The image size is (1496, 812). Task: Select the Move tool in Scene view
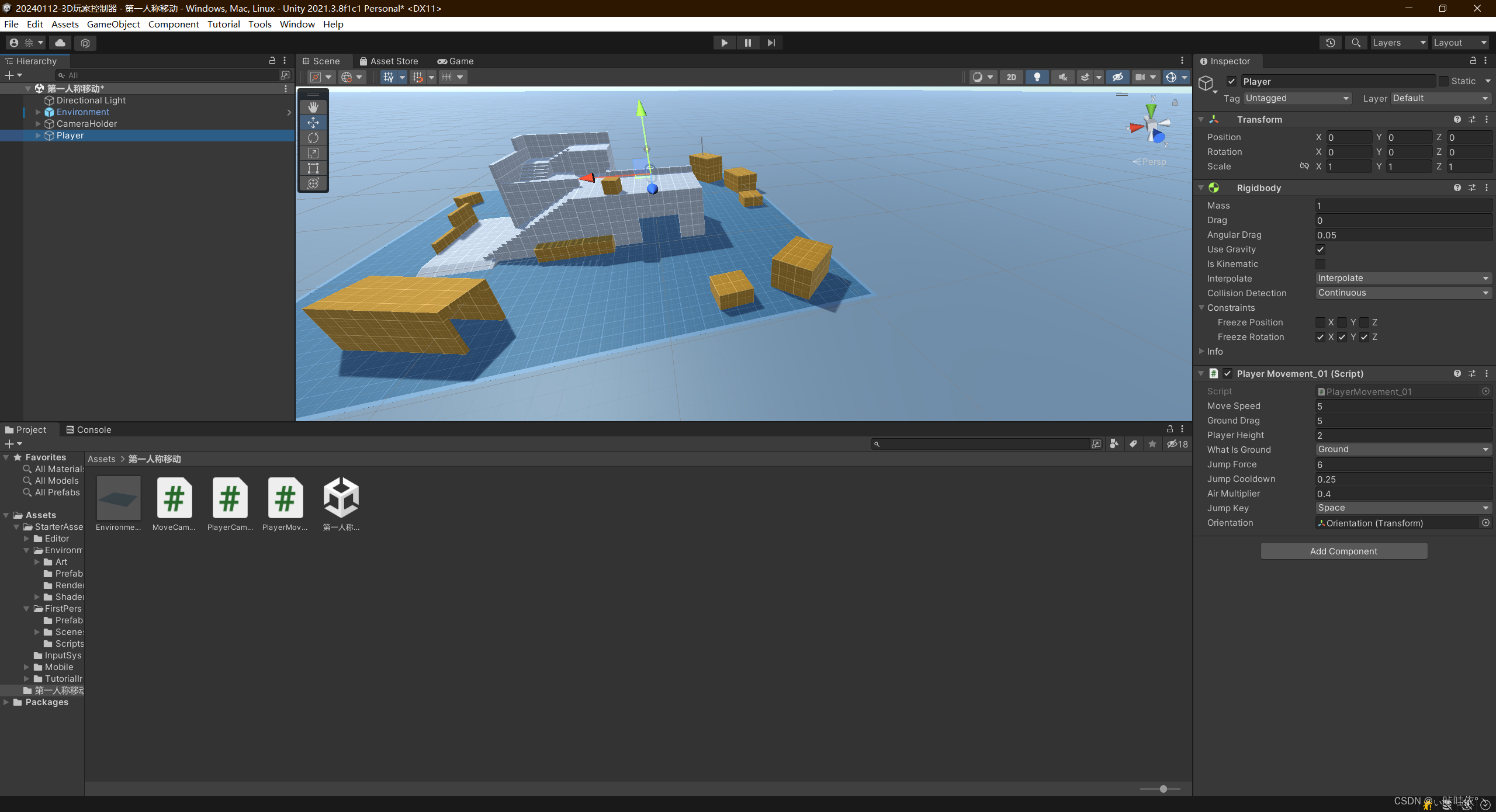[x=312, y=122]
